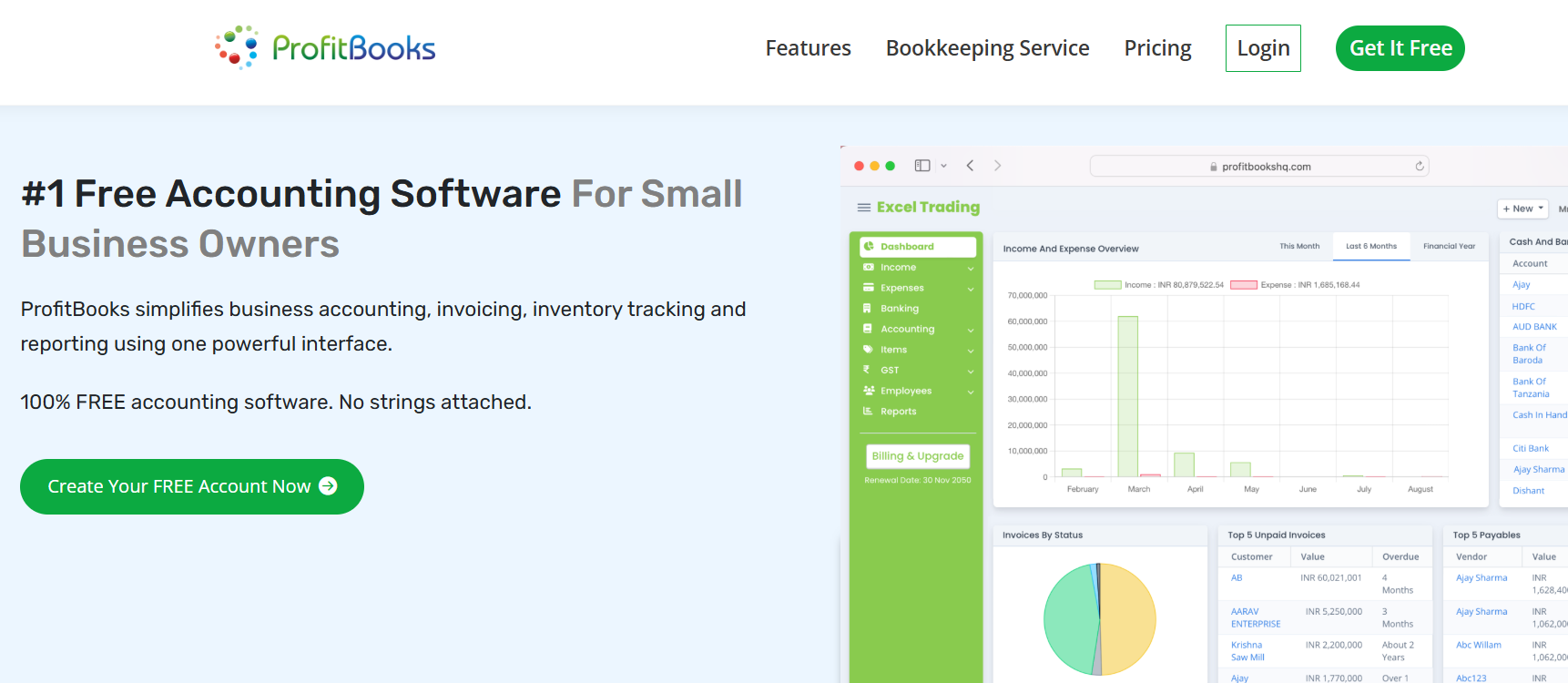Expand the Income sidebar section
The width and height of the screenshot is (1568, 683).
[971, 269]
